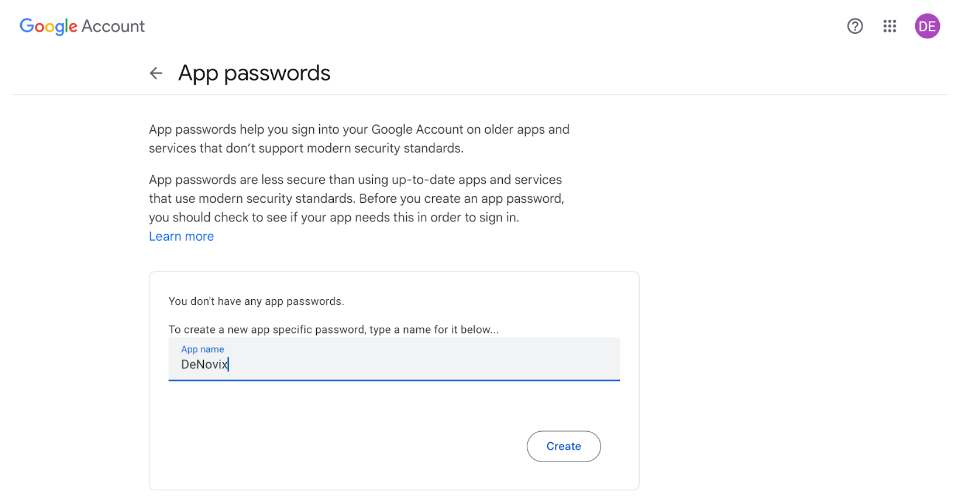Click the Account word next to Google logo
Screen dimensions: 962x499
coord(113,26)
